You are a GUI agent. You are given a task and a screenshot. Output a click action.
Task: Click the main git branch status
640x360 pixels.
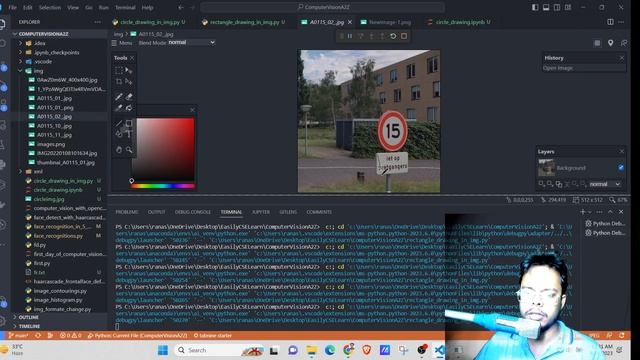(x=18, y=336)
